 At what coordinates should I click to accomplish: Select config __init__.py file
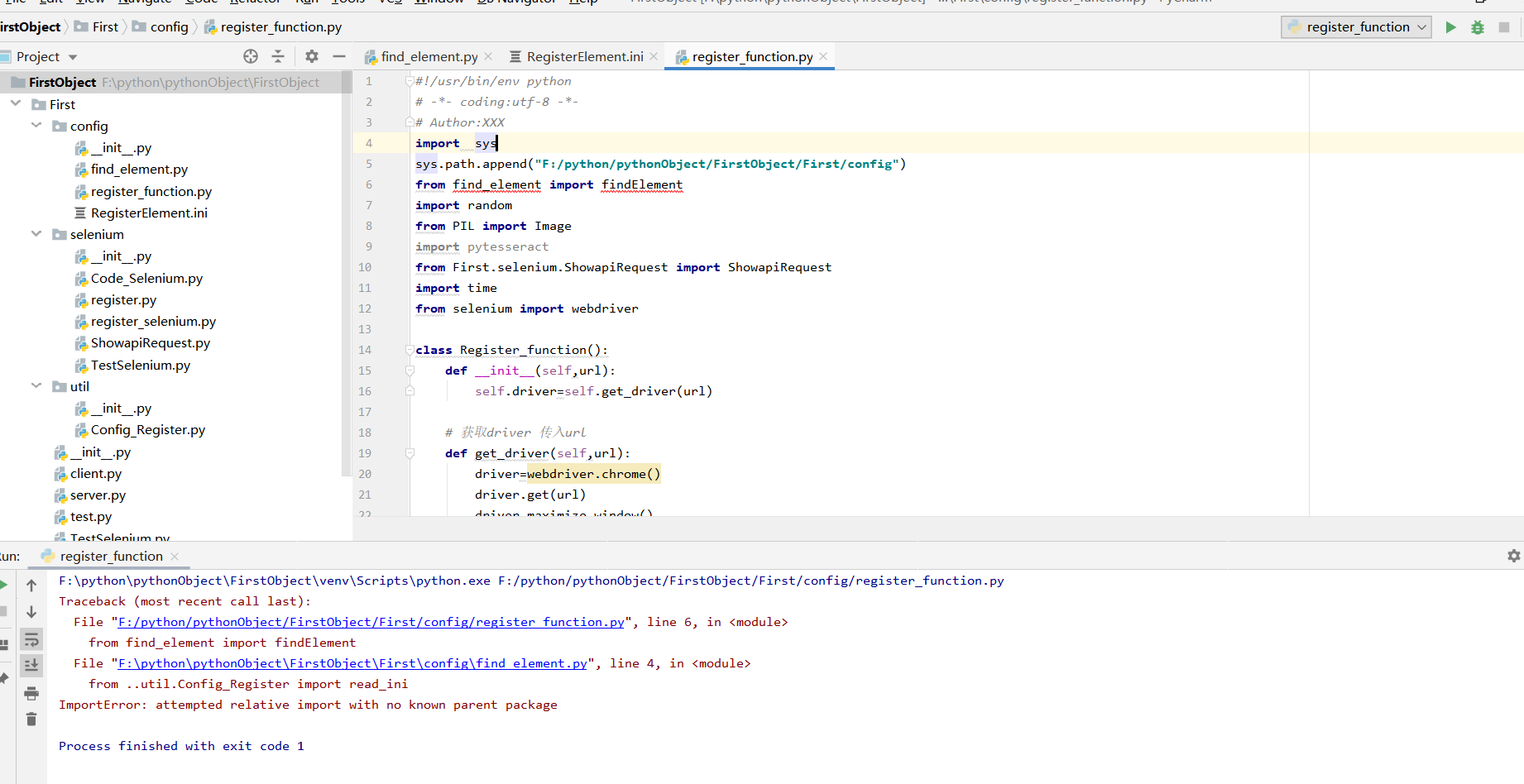tap(113, 147)
